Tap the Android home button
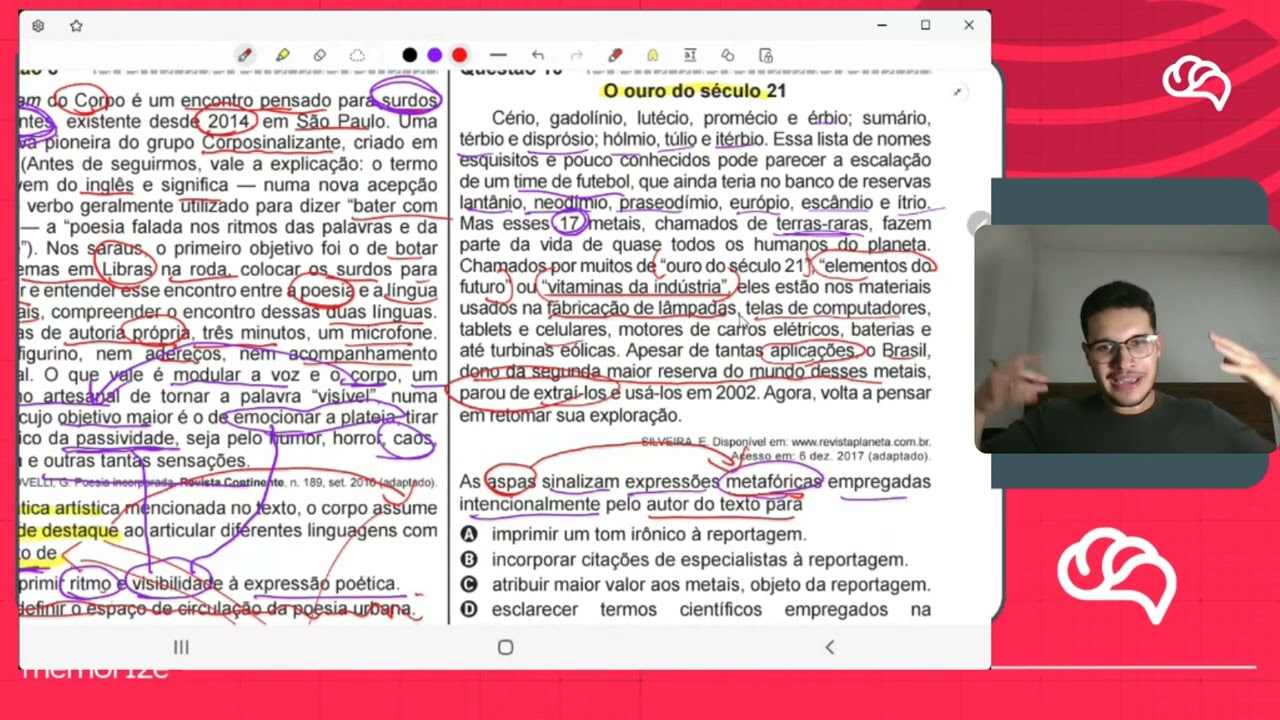The height and width of the screenshot is (720, 1280). tap(505, 647)
